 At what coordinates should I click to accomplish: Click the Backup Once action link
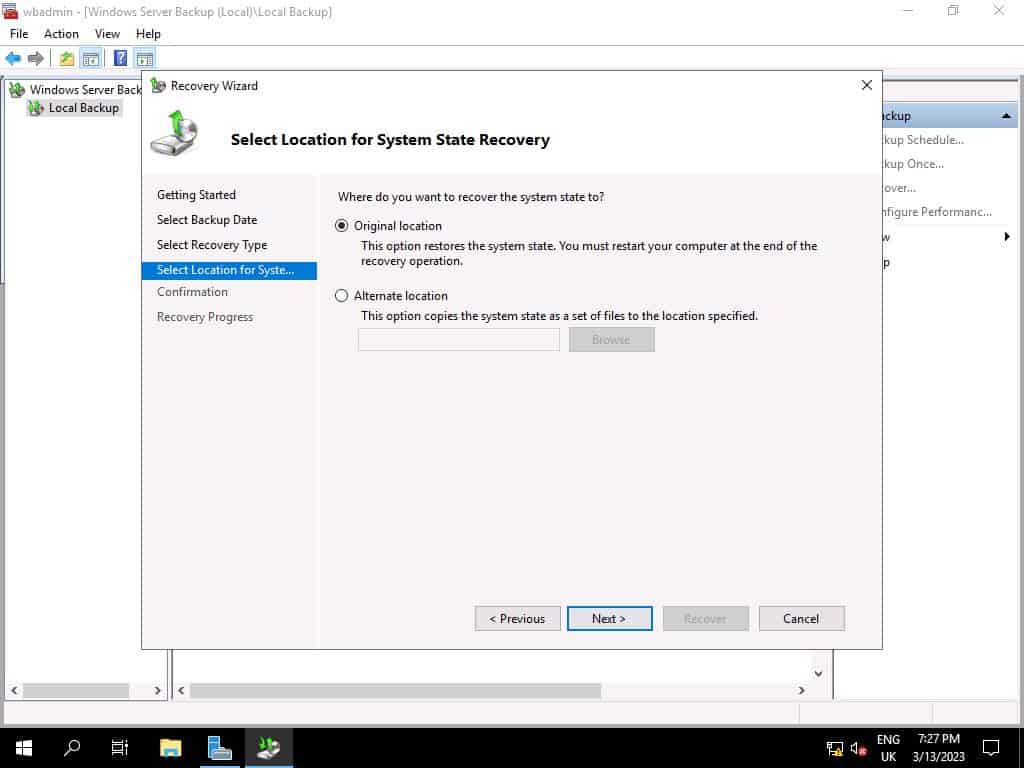coord(912,164)
